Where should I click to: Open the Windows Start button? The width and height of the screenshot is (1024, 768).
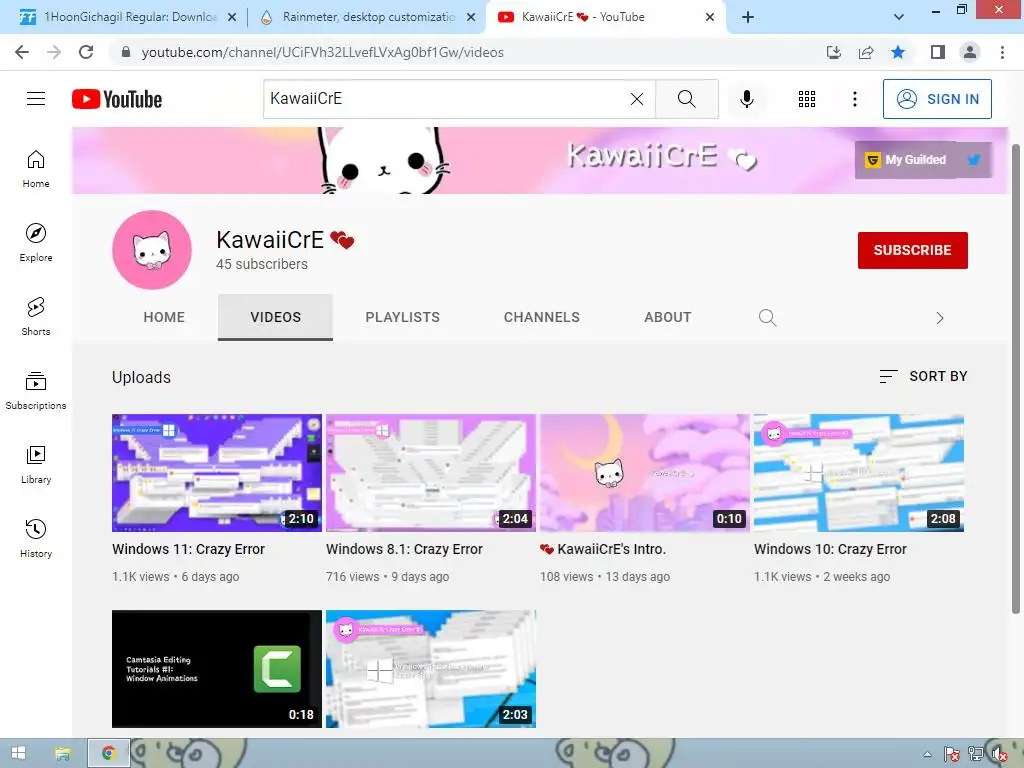pos(18,753)
